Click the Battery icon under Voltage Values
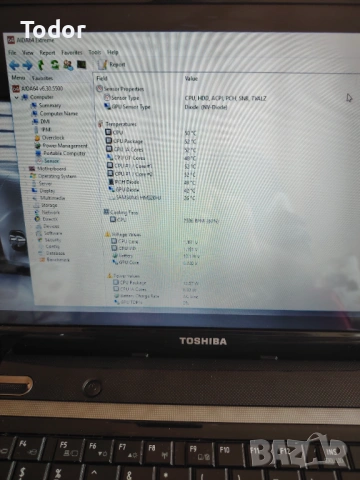 click(115, 255)
